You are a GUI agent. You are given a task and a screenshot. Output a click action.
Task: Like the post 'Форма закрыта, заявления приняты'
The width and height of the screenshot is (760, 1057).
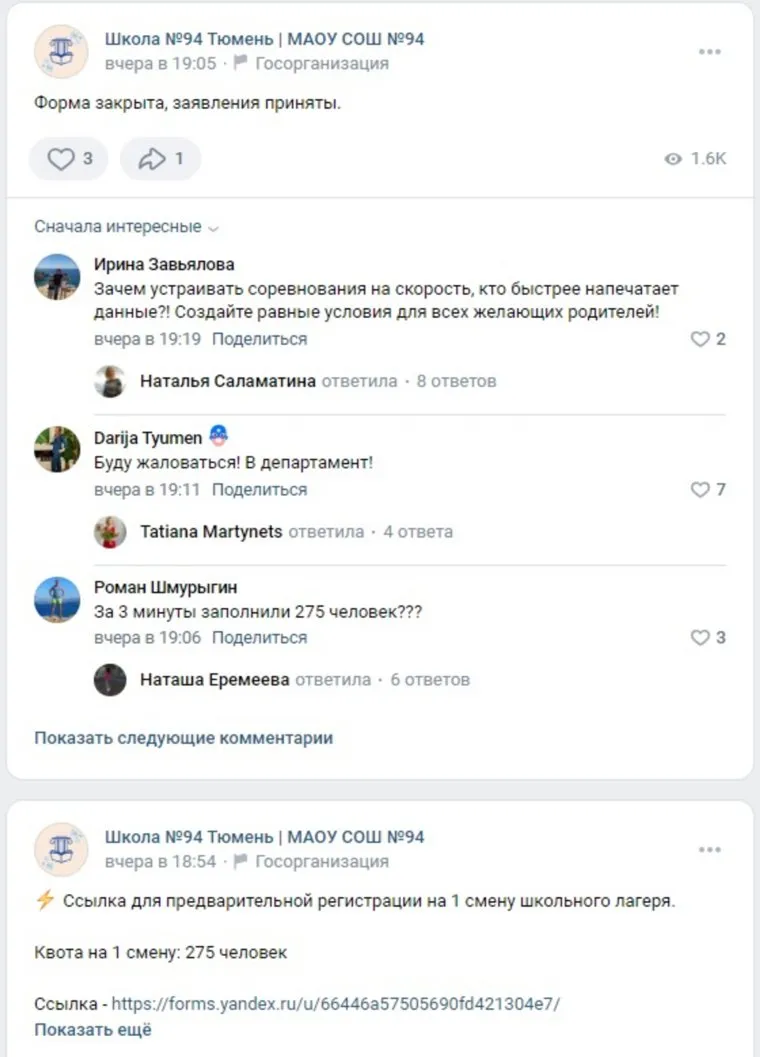(x=68, y=159)
